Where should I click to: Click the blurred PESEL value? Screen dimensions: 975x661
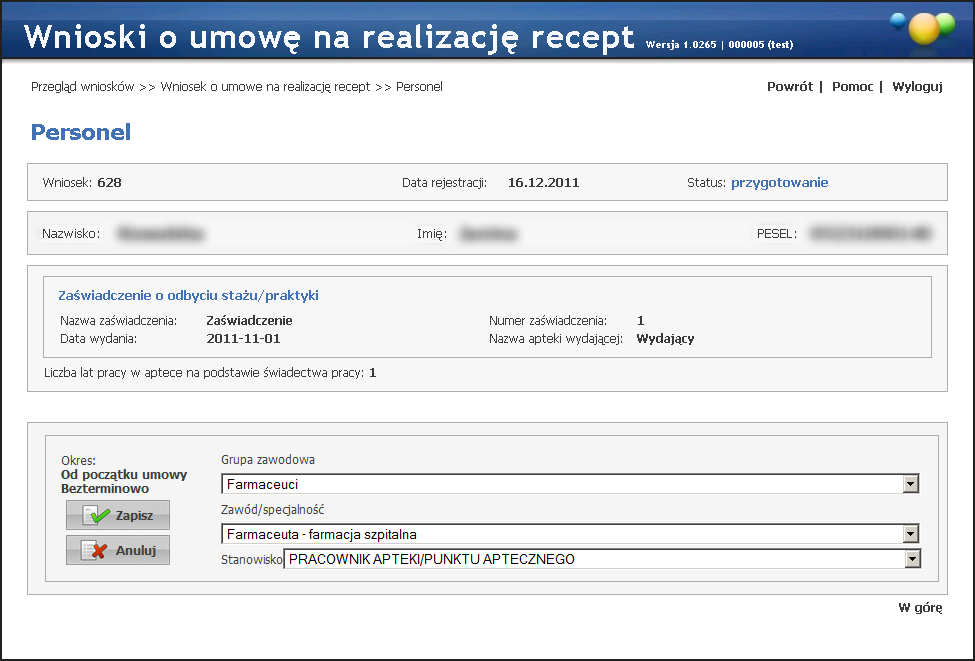pos(870,234)
